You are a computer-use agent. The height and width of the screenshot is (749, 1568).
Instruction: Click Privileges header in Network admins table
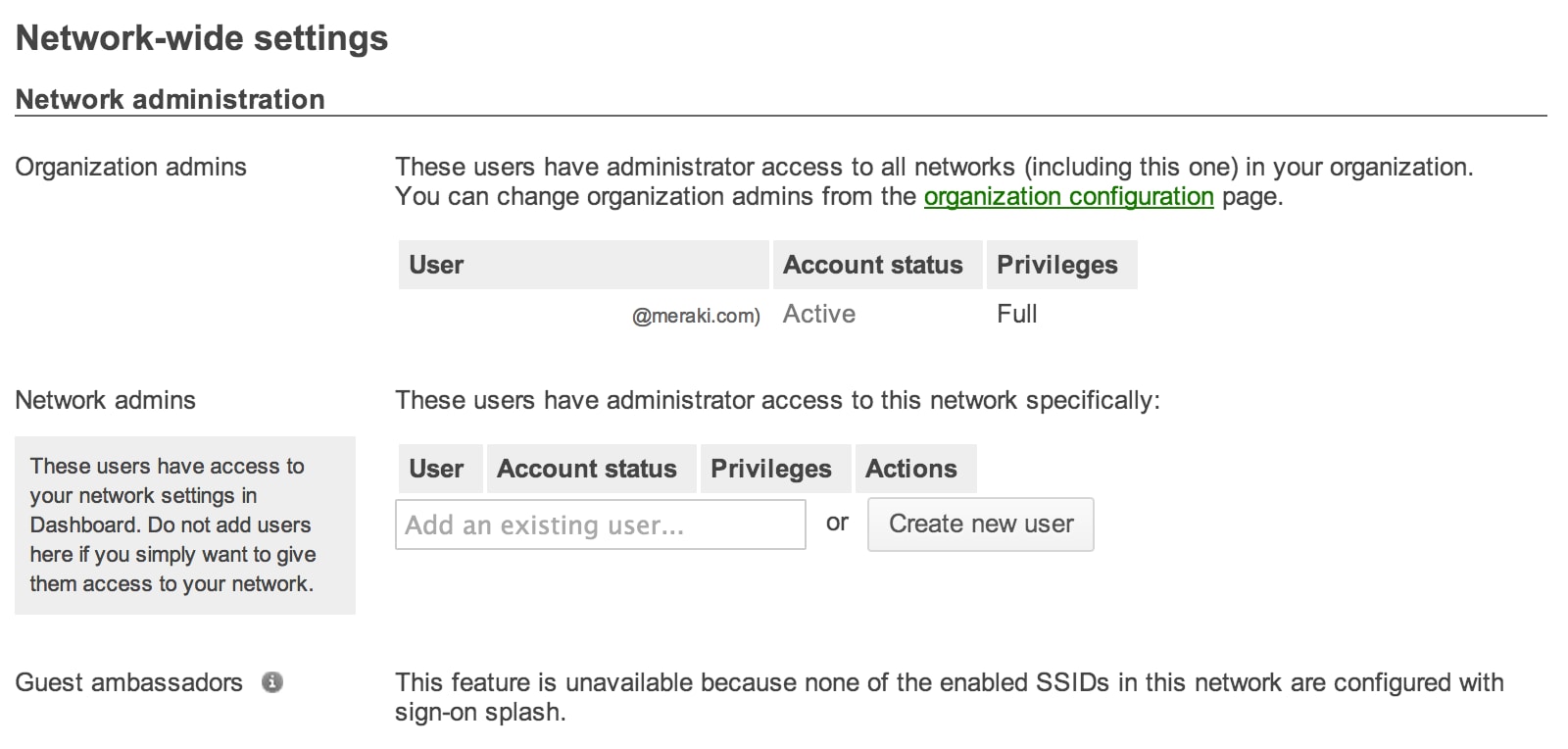point(775,469)
